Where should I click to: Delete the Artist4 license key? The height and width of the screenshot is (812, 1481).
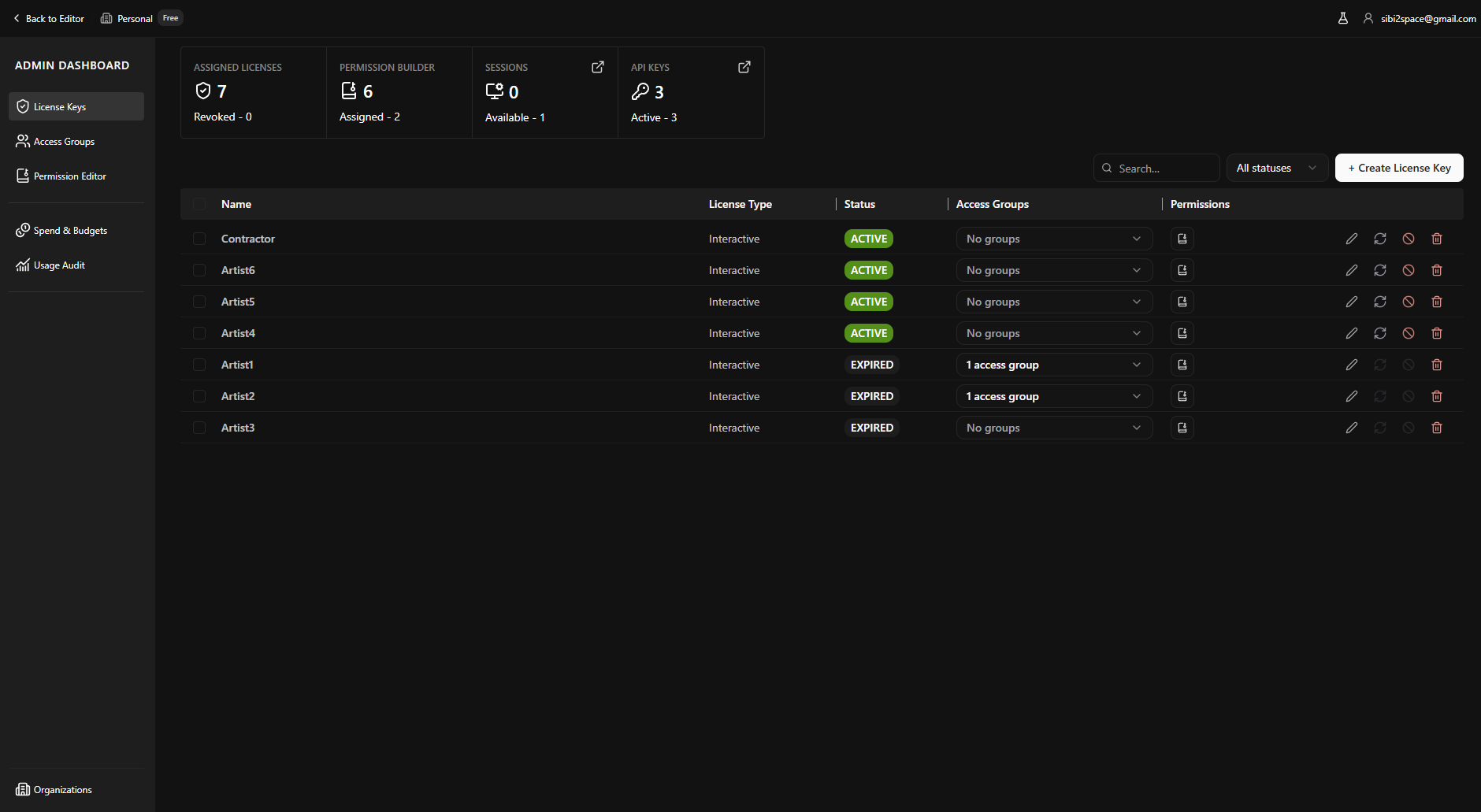click(1437, 333)
